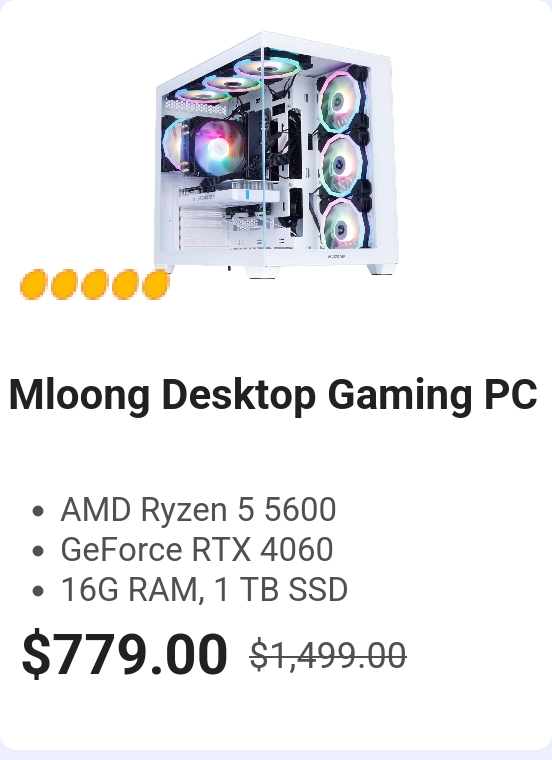Click the $779.00 sale price

[125, 653]
